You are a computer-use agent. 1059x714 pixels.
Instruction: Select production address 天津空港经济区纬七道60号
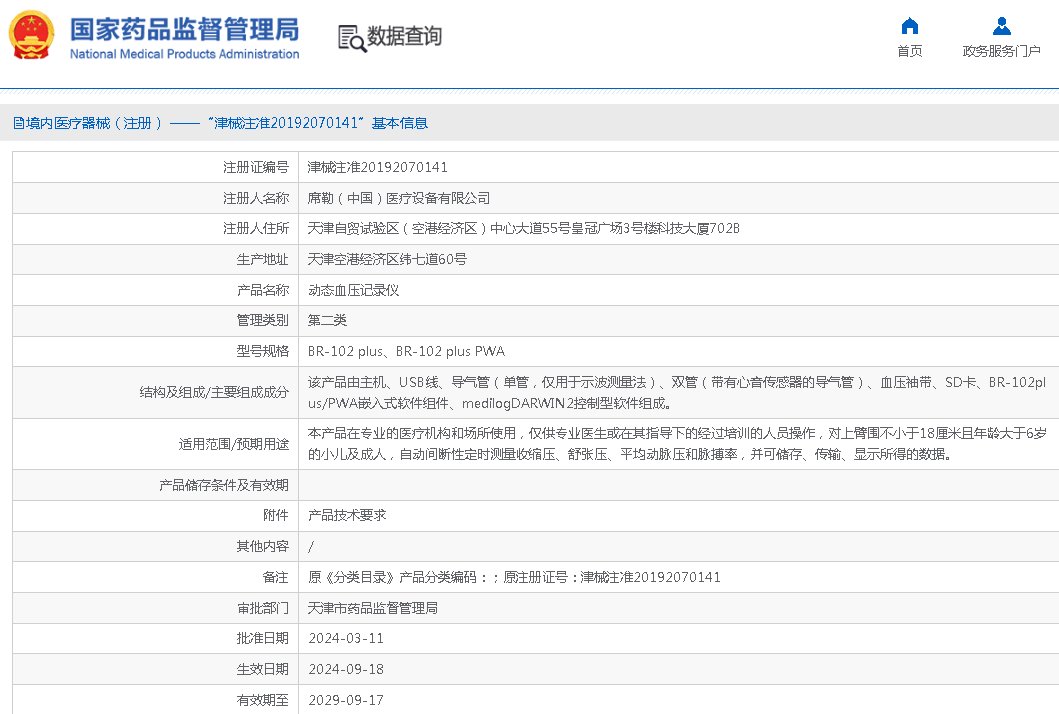click(x=387, y=259)
